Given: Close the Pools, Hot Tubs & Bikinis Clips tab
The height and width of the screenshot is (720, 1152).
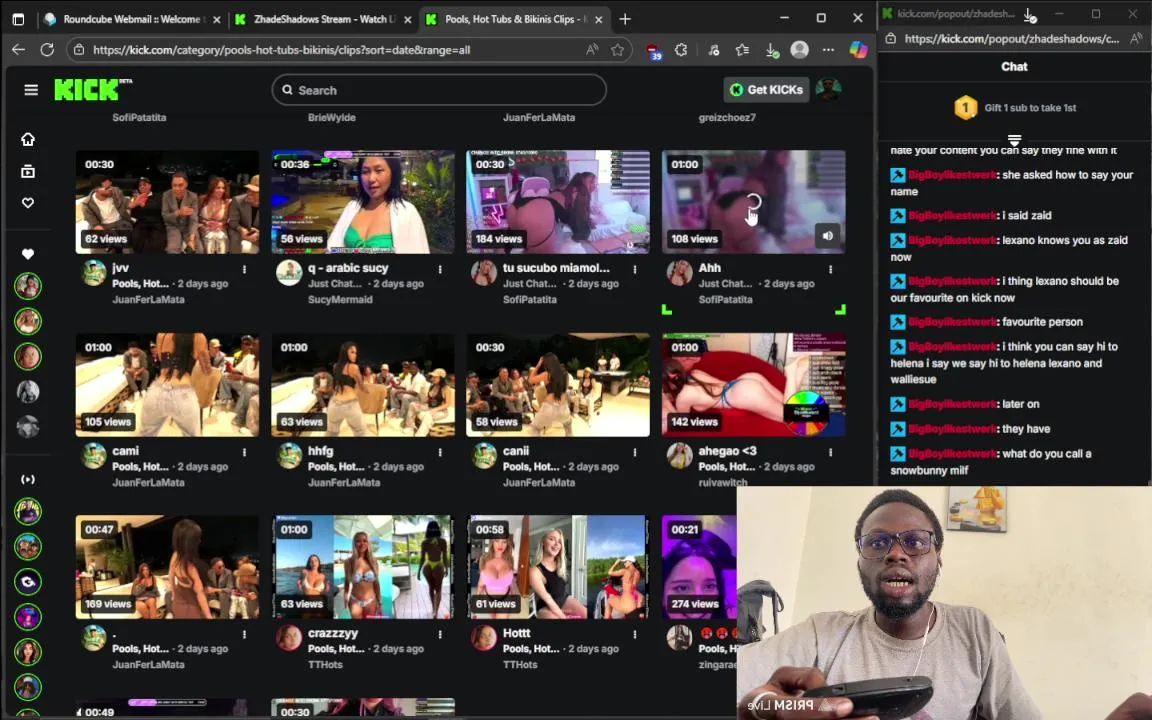Looking at the screenshot, I should [598, 20].
